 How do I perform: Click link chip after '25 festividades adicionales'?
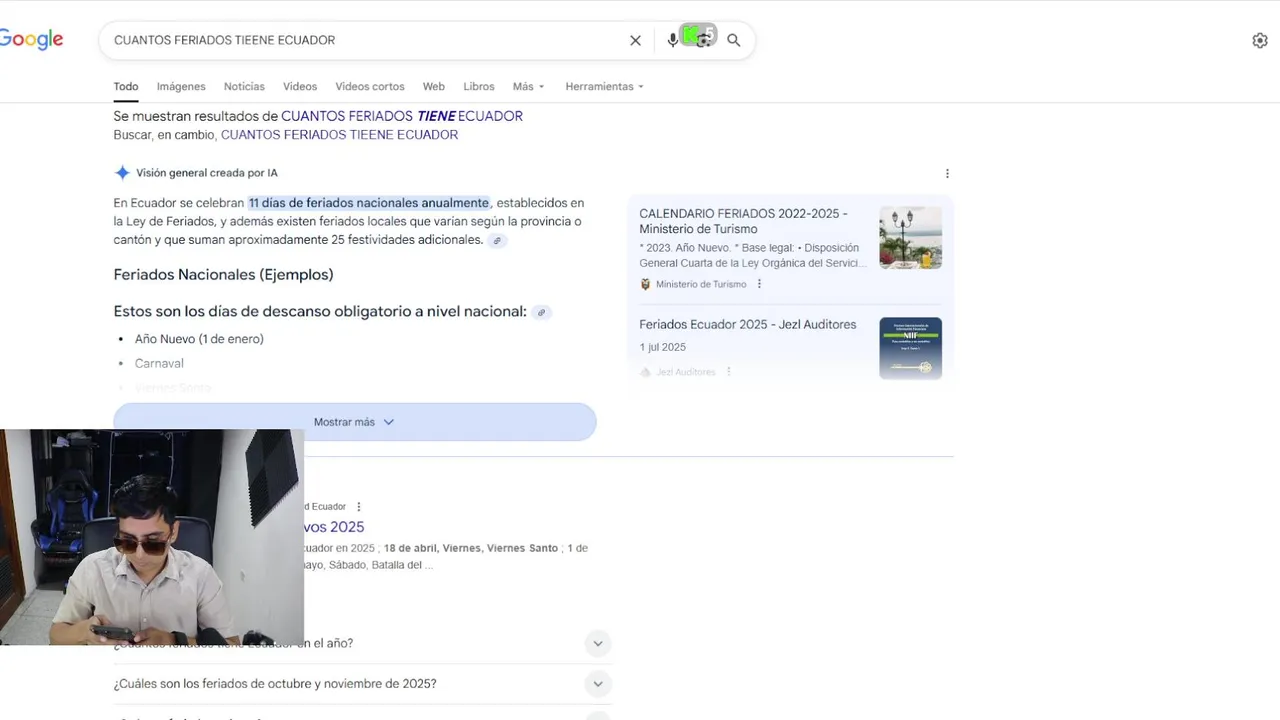click(497, 241)
